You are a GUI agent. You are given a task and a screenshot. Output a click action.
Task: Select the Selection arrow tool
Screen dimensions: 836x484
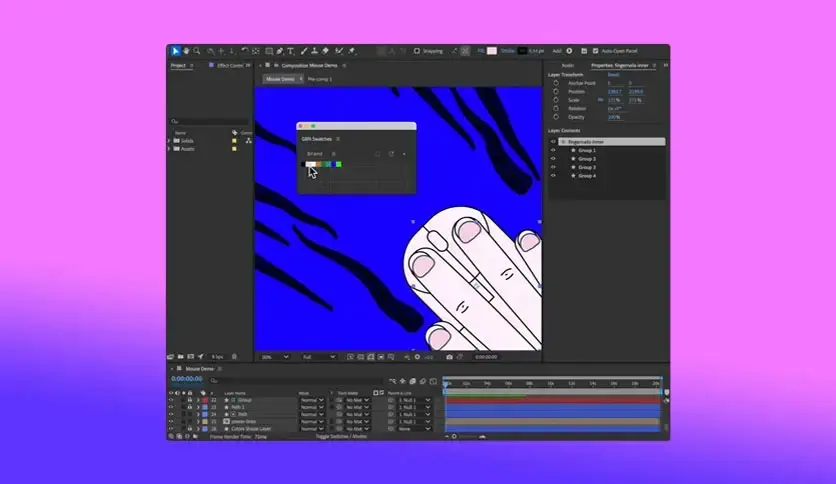175,51
